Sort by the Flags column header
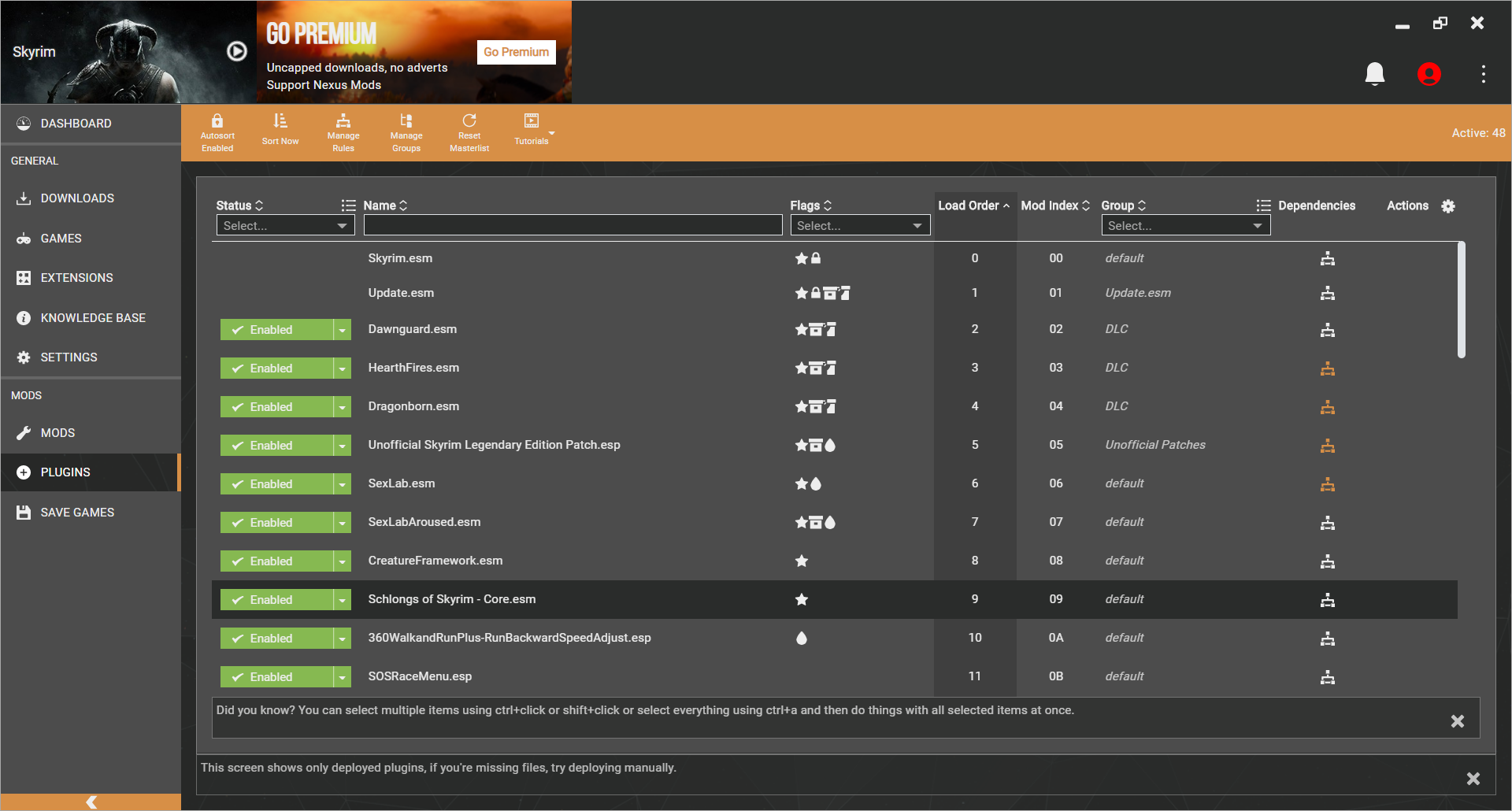1512x811 pixels. [811, 206]
